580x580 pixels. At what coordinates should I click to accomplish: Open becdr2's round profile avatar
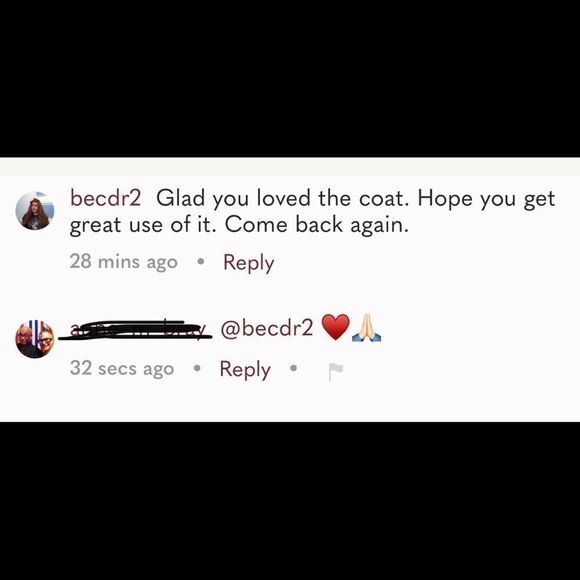35,210
